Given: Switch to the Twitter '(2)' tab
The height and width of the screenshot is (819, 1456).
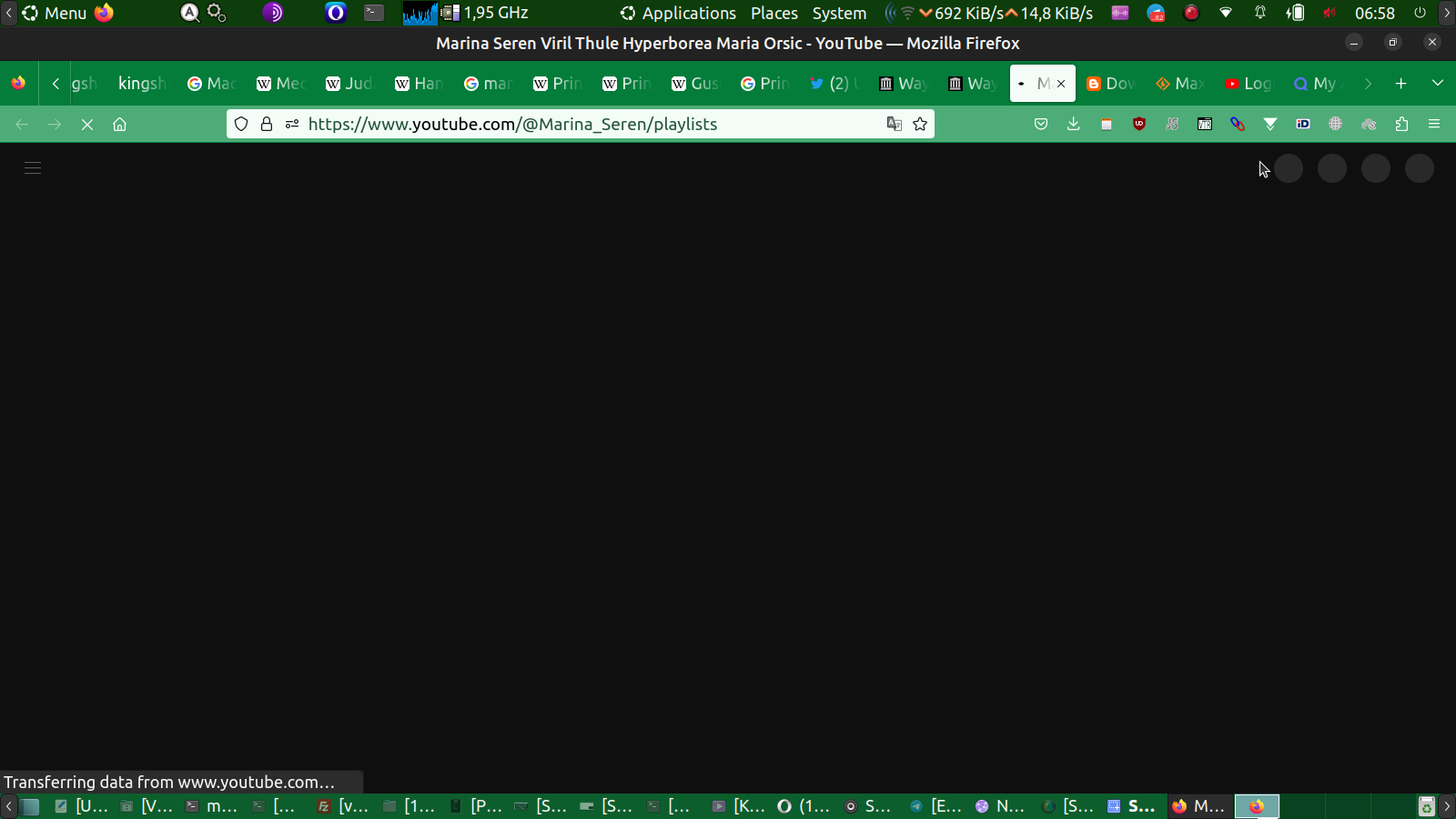Looking at the screenshot, I should (834, 83).
